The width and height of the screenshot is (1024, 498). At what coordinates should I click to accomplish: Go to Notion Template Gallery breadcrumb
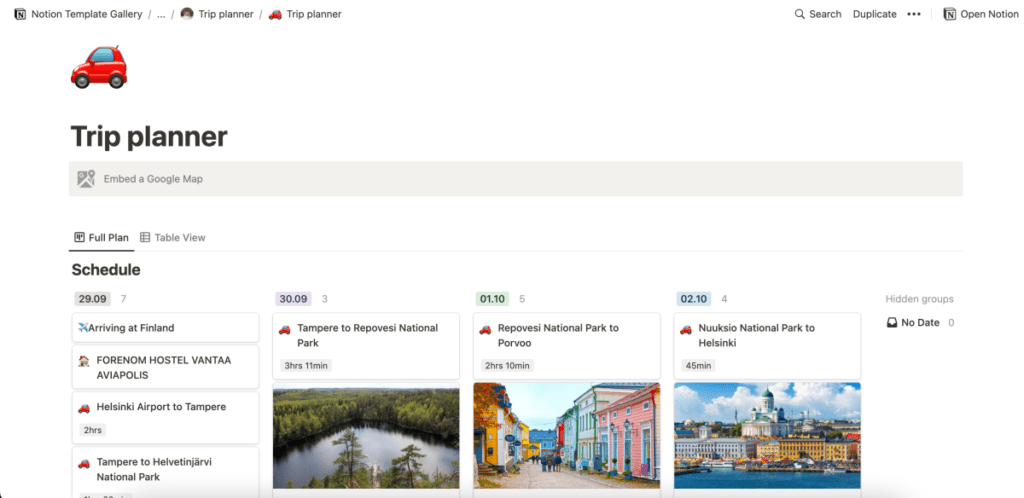click(86, 14)
